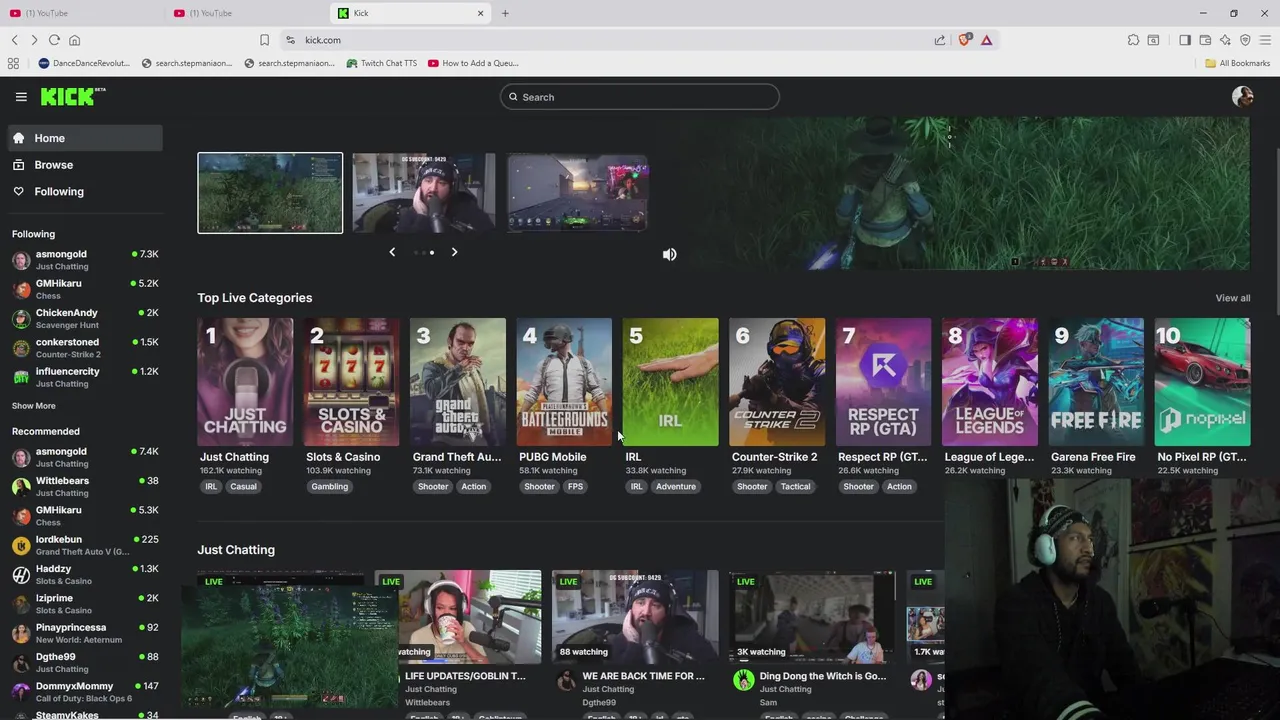Image resolution: width=1280 pixels, height=720 pixels.
Task: Select Home in the sidebar
Action: [x=85, y=138]
